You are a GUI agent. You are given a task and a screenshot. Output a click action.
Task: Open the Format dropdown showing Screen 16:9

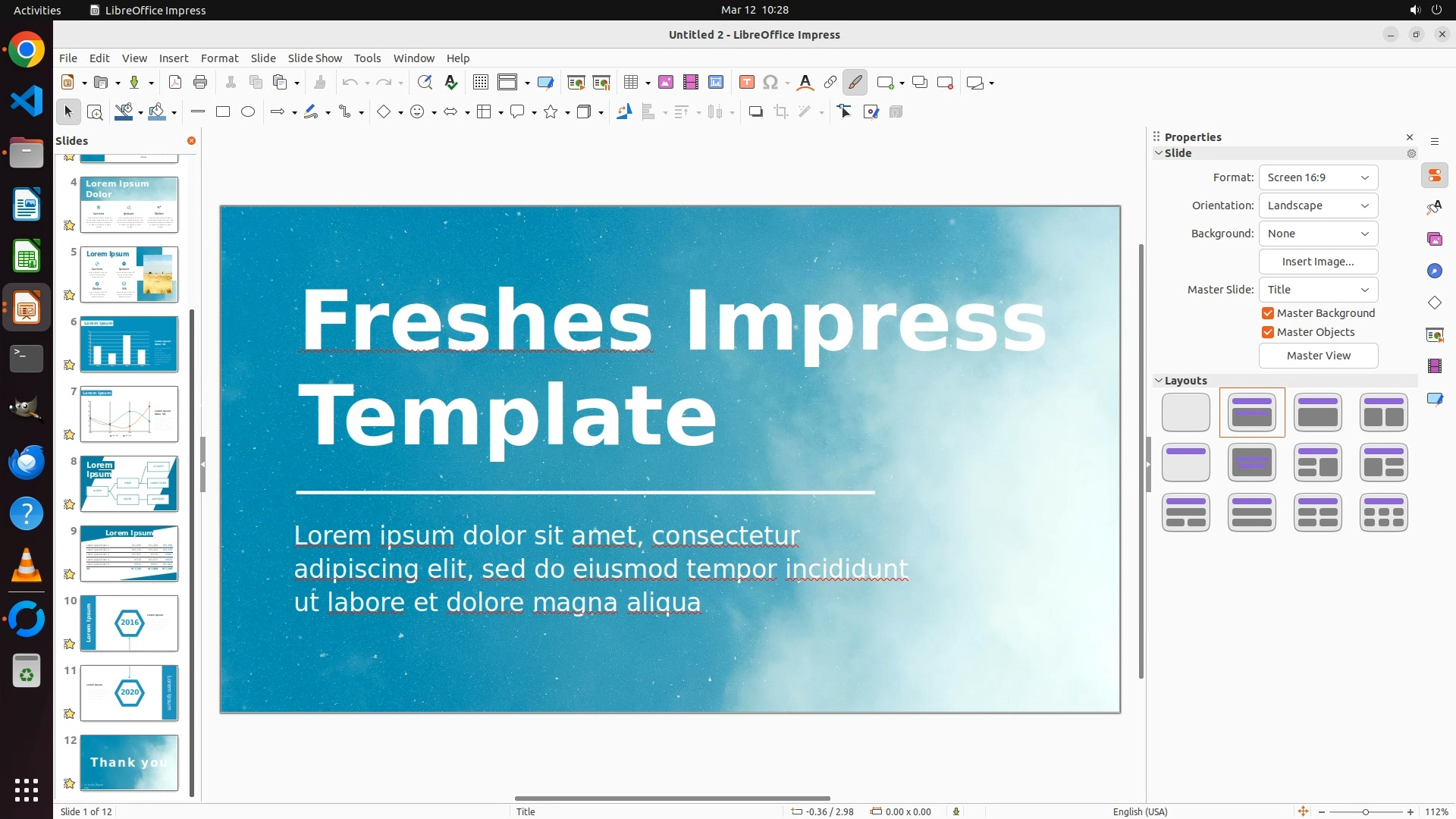[x=1318, y=177]
